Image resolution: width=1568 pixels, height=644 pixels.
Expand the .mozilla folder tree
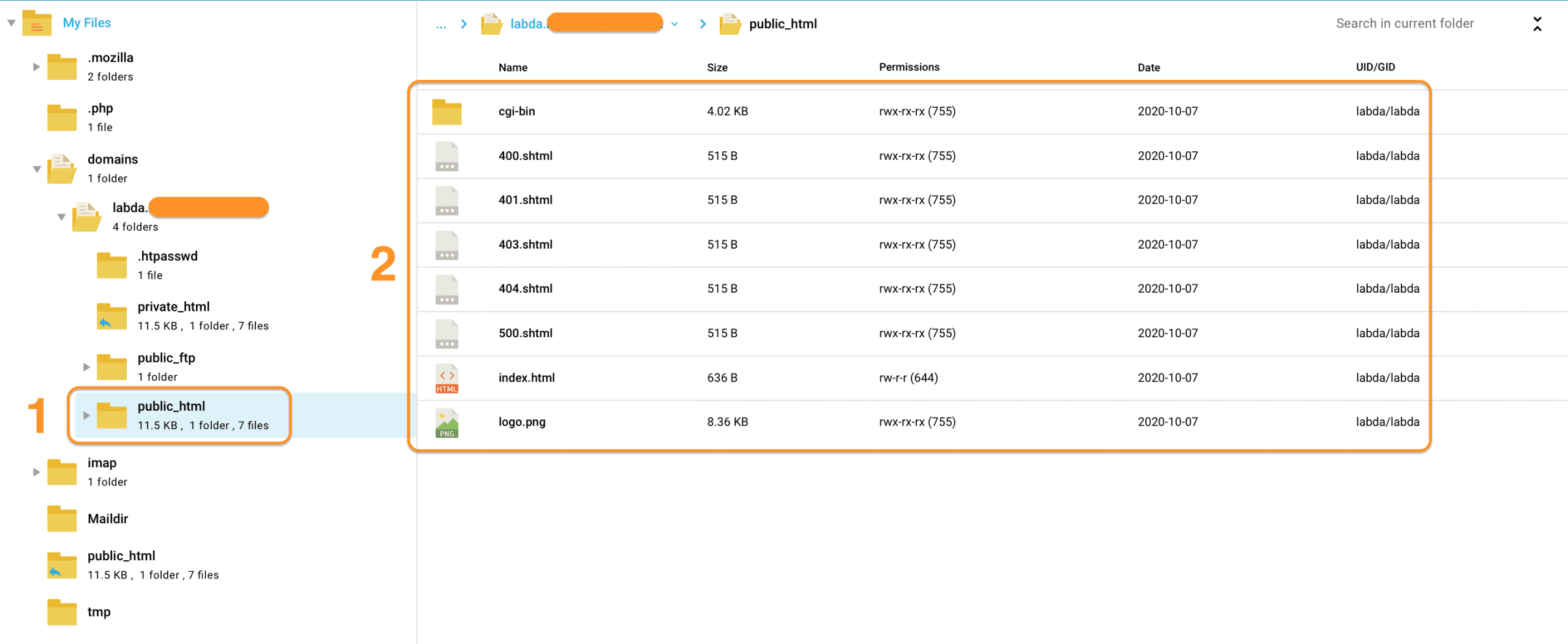tap(36, 67)
